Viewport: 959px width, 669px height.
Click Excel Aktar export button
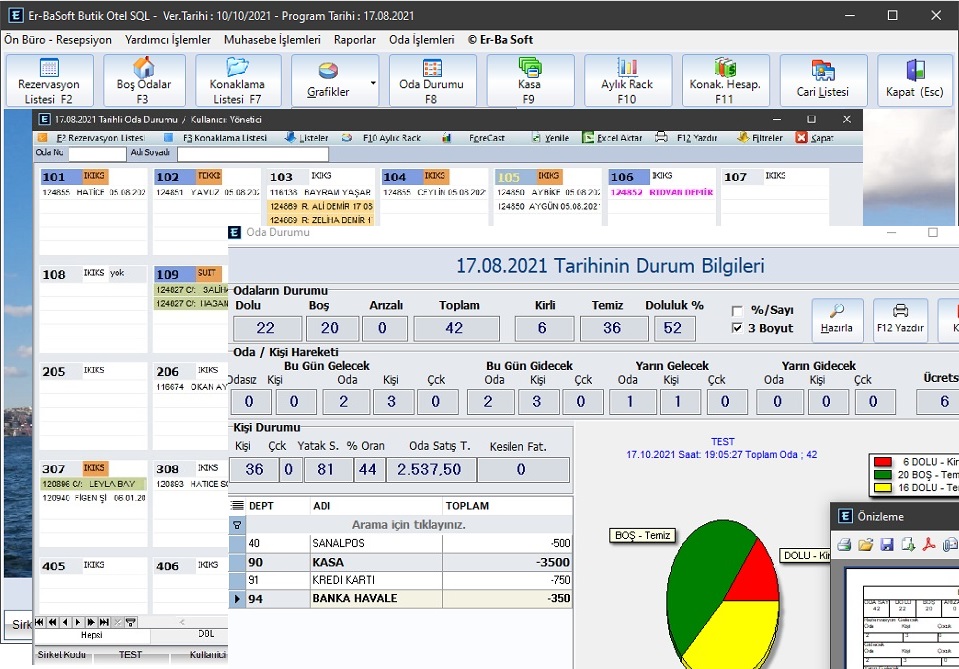[x=613, y=138]
